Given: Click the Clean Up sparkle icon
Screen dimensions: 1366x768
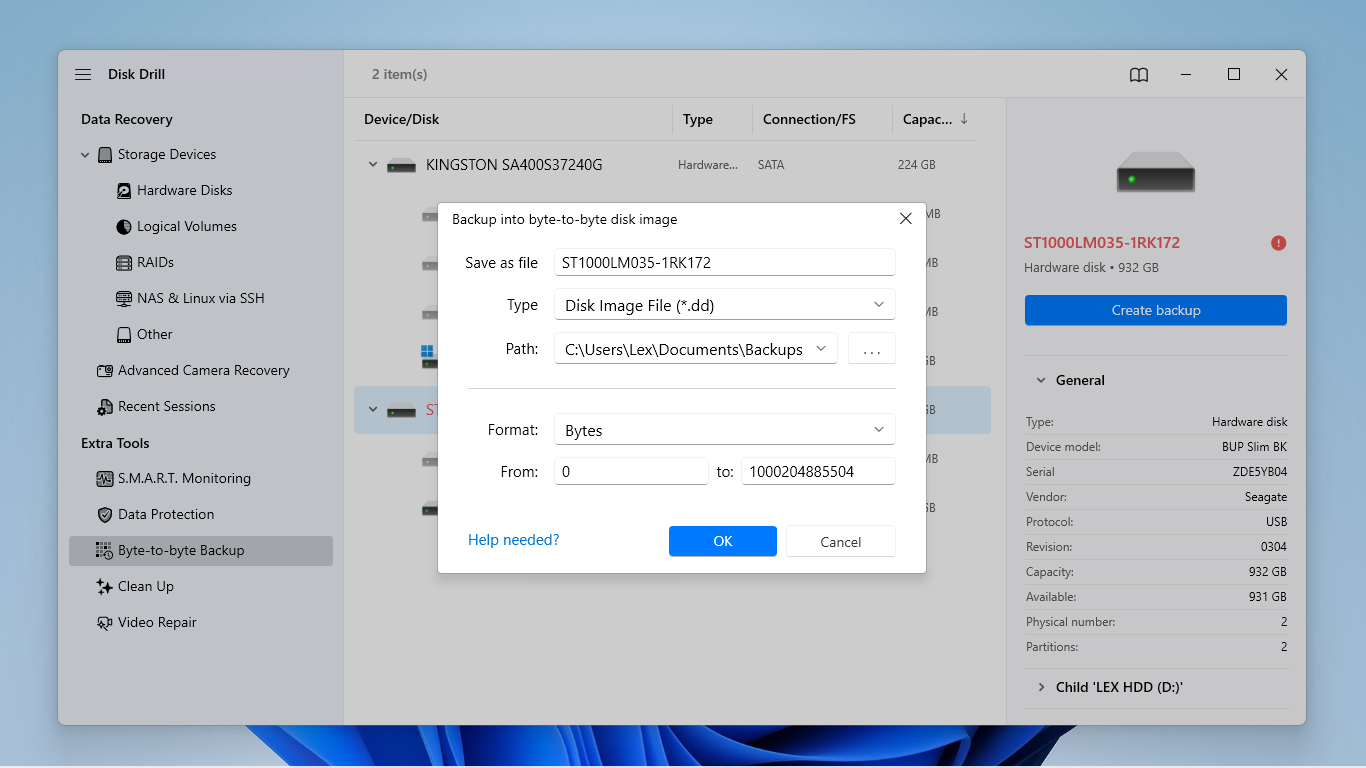Looking at the screenshot, I should point(105,587).
